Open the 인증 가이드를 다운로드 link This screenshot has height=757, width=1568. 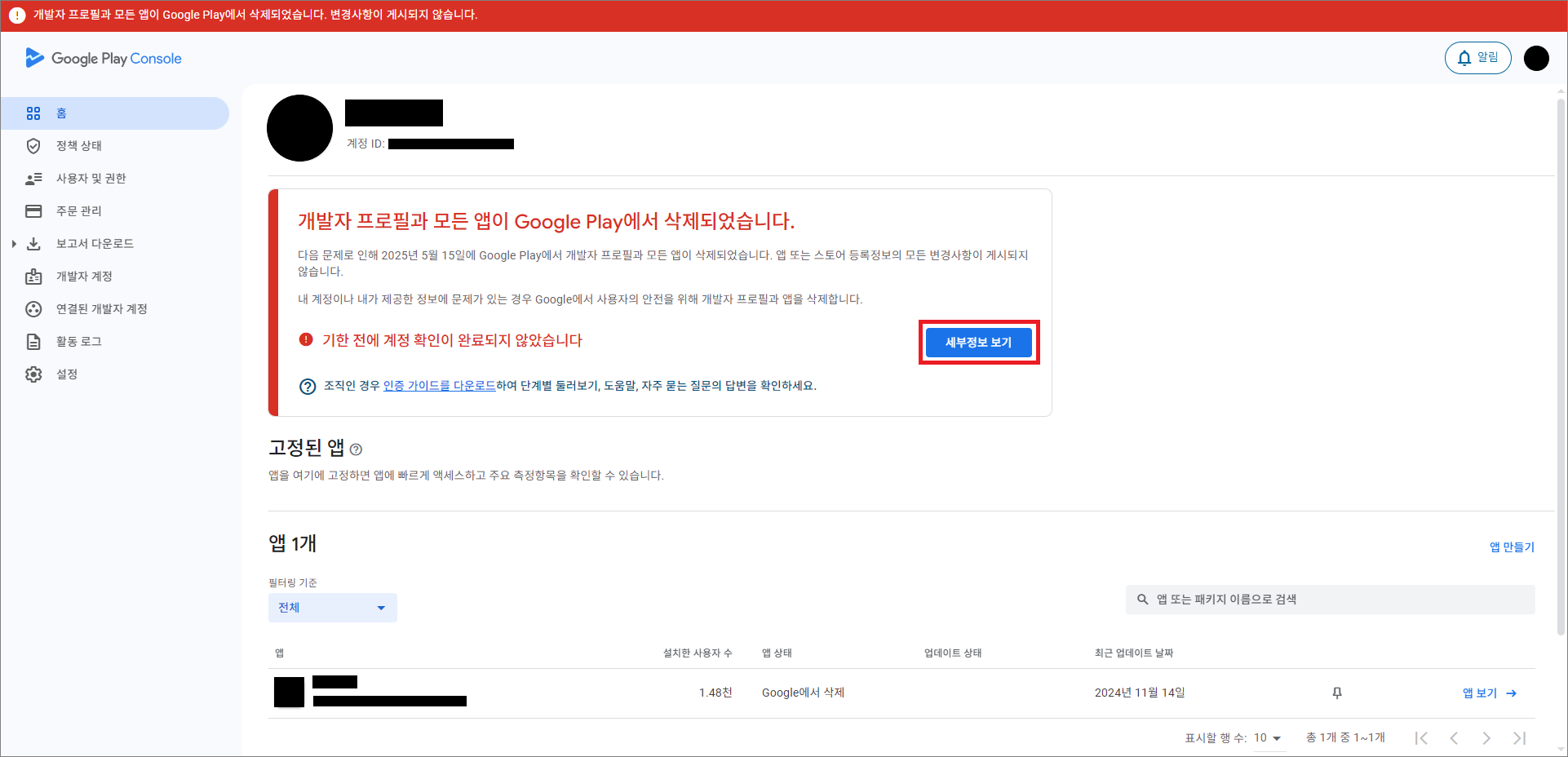pos(440,386)
